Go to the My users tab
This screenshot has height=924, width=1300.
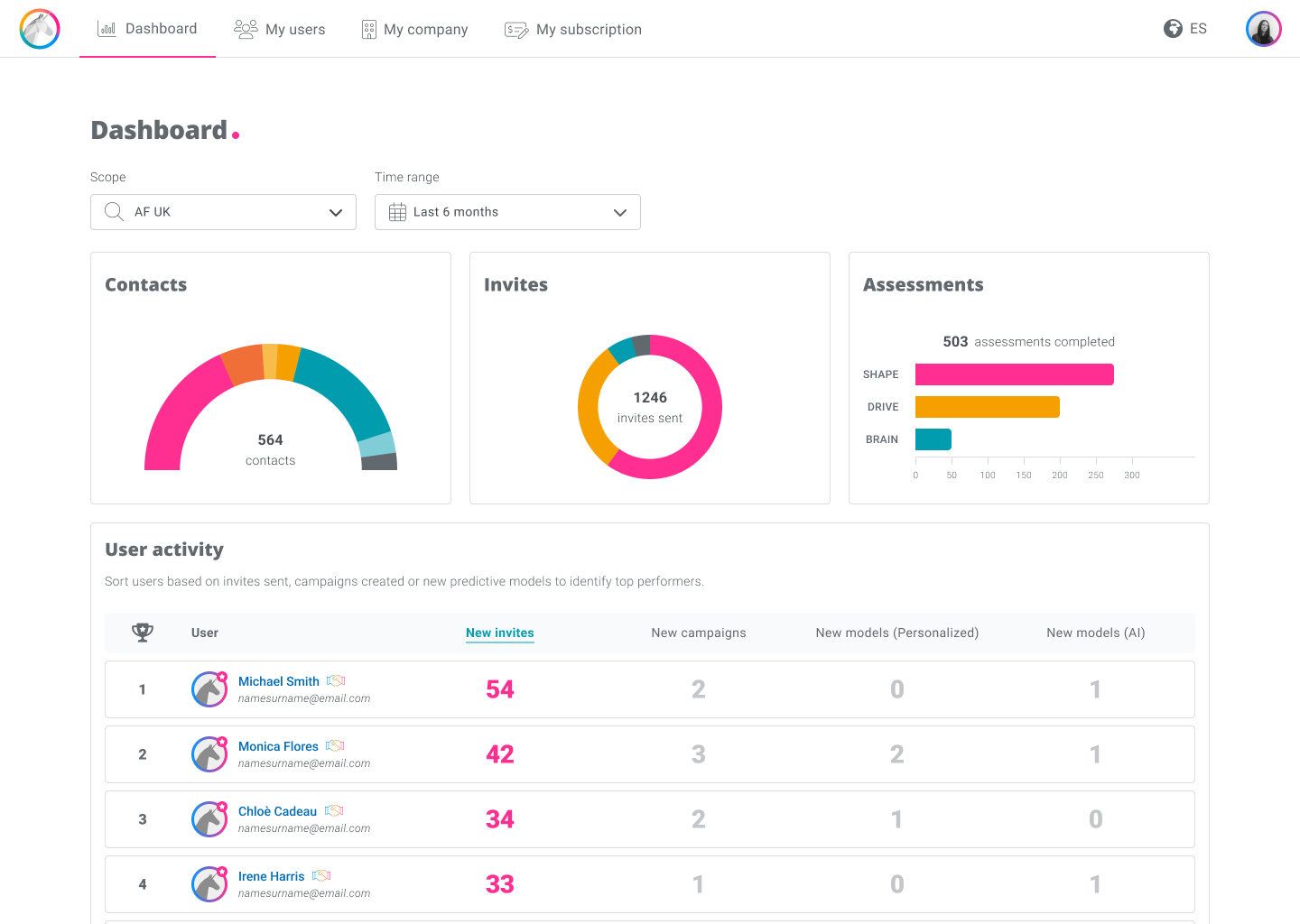(279, 29)
